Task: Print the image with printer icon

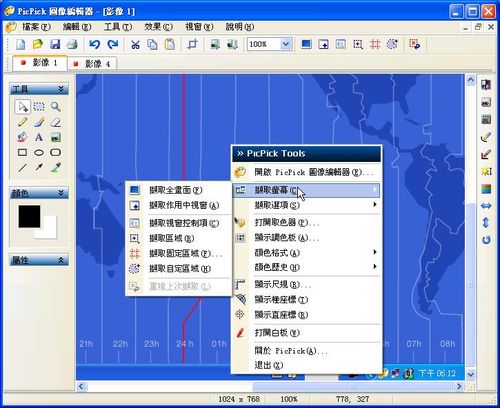Action: [x=72, y=44]
